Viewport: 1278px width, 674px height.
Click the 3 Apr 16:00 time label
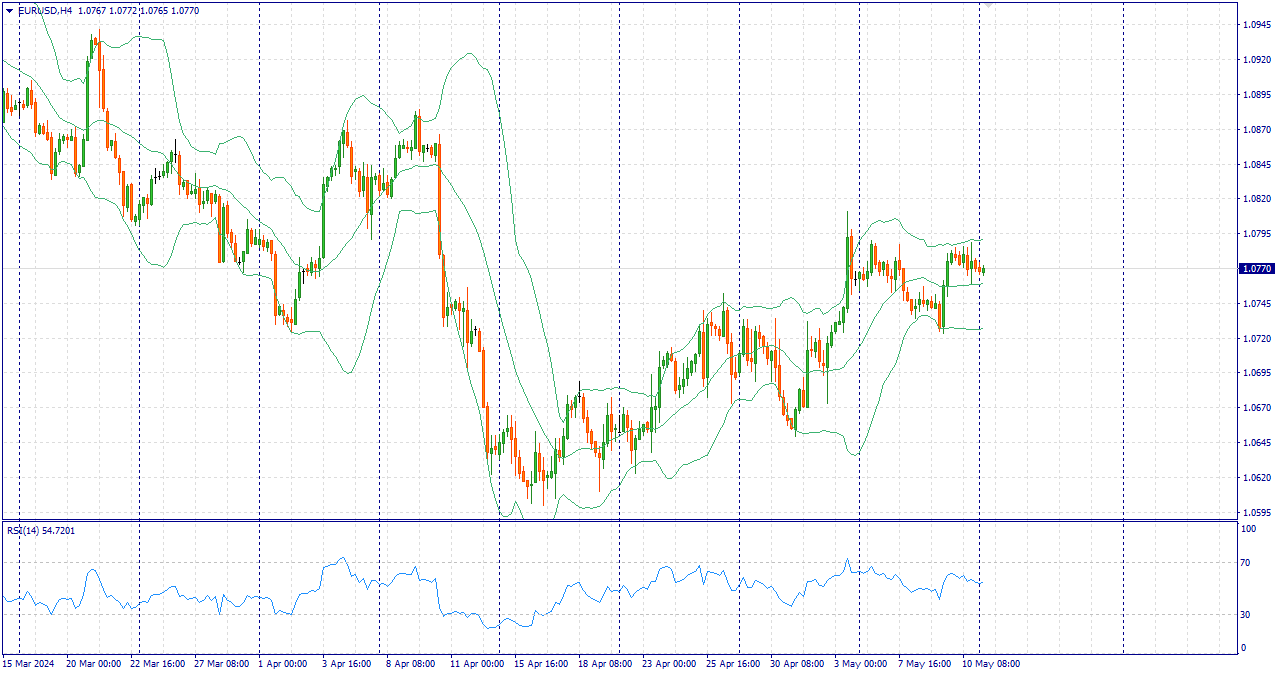tap(347, 663)
